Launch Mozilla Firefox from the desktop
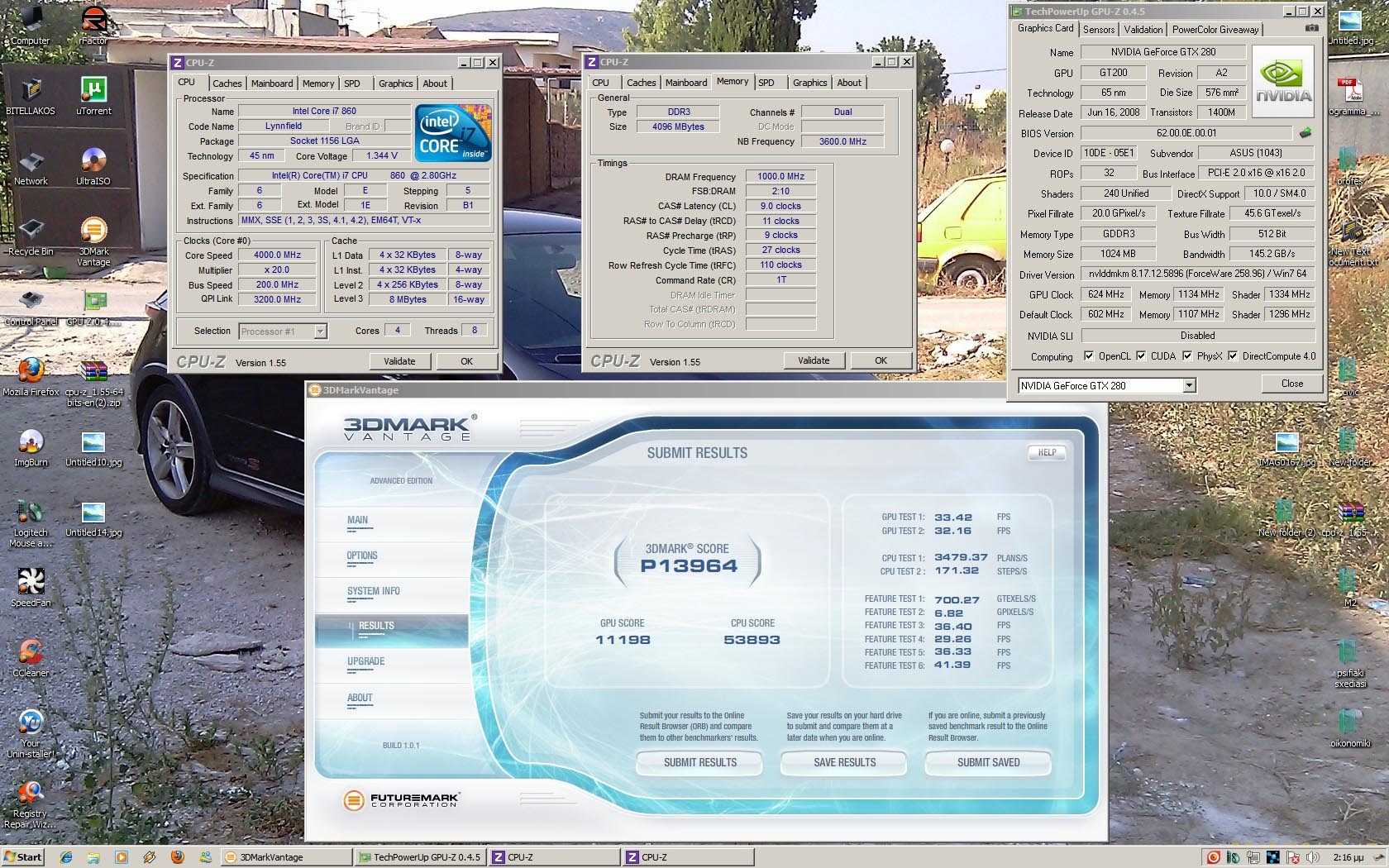Screen dimensions: 1389x868 pos(31,377)
